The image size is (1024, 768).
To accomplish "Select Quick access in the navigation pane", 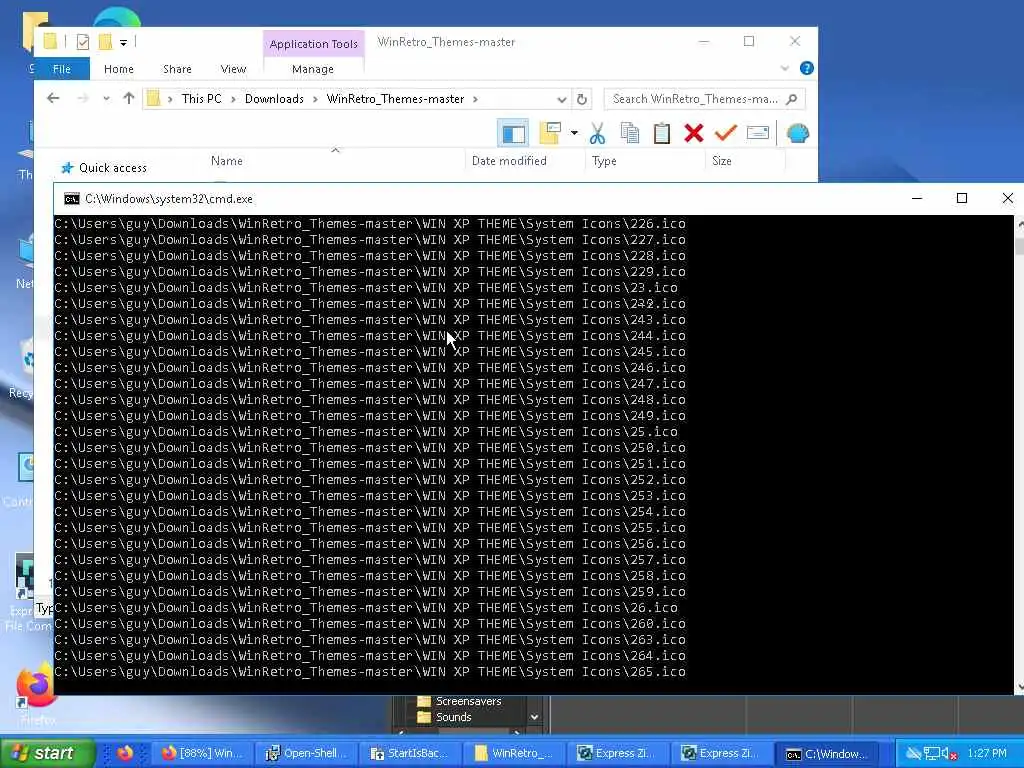I will click(104, 168).
